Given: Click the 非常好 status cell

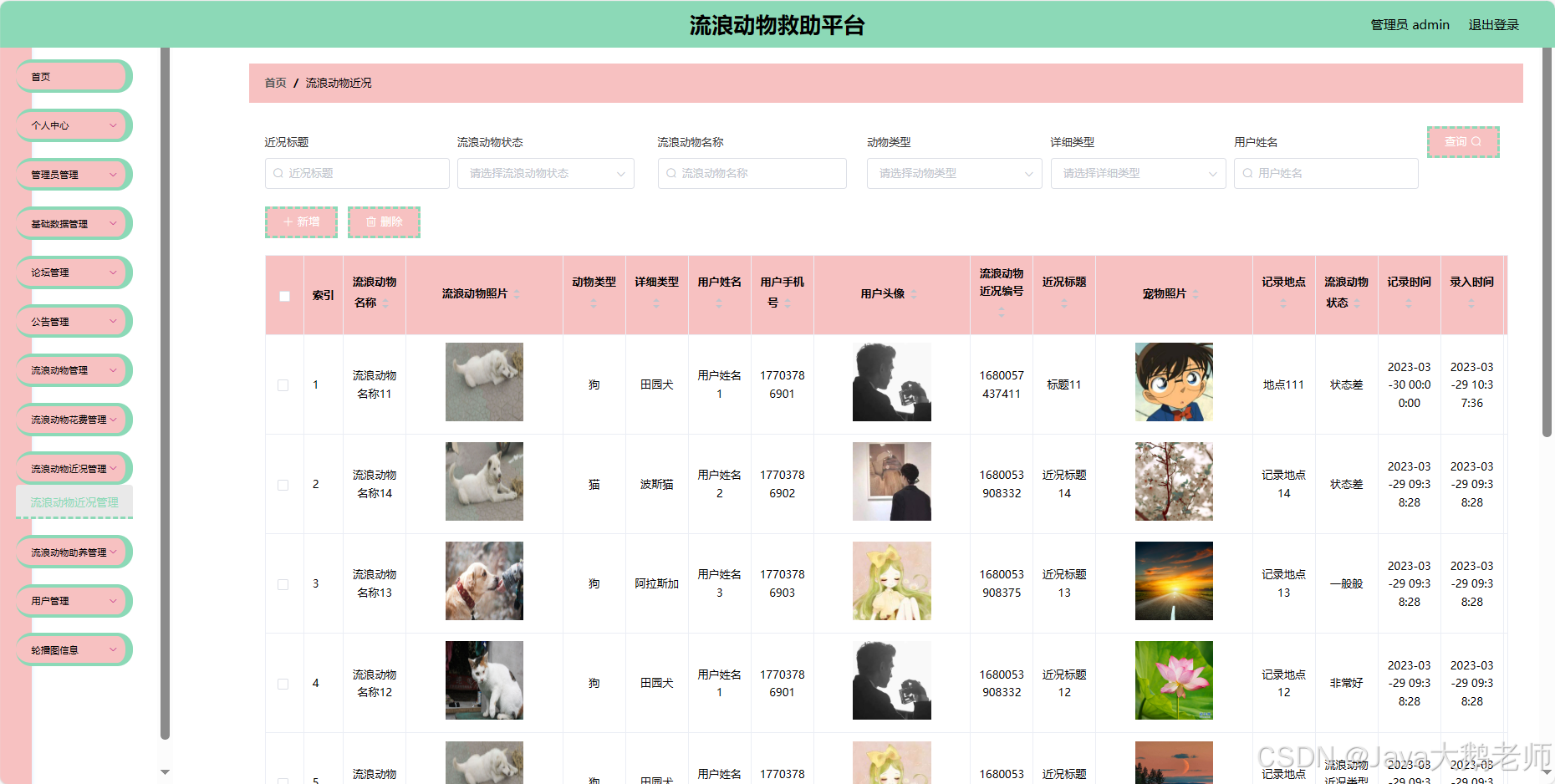Looking at the screenshot, I should [x=1346, y=684].
